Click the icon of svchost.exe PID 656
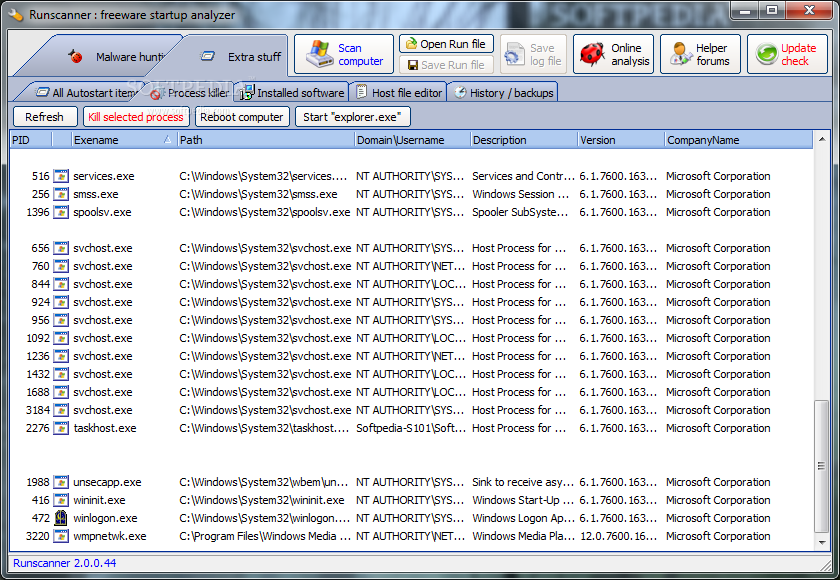Viewport: 840px width, 580px height. 61,248
